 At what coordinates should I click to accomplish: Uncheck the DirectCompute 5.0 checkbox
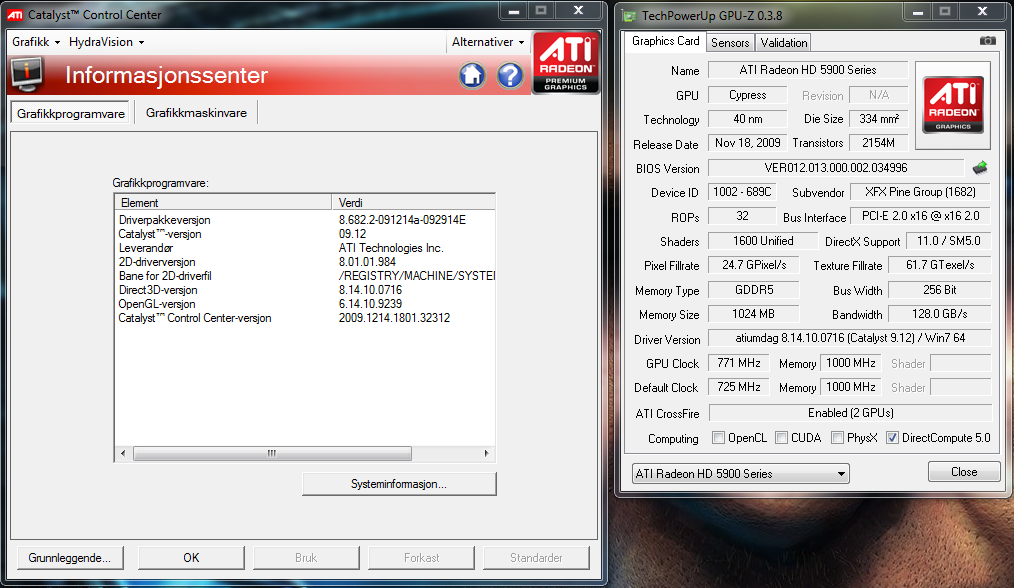coord(892,438)
